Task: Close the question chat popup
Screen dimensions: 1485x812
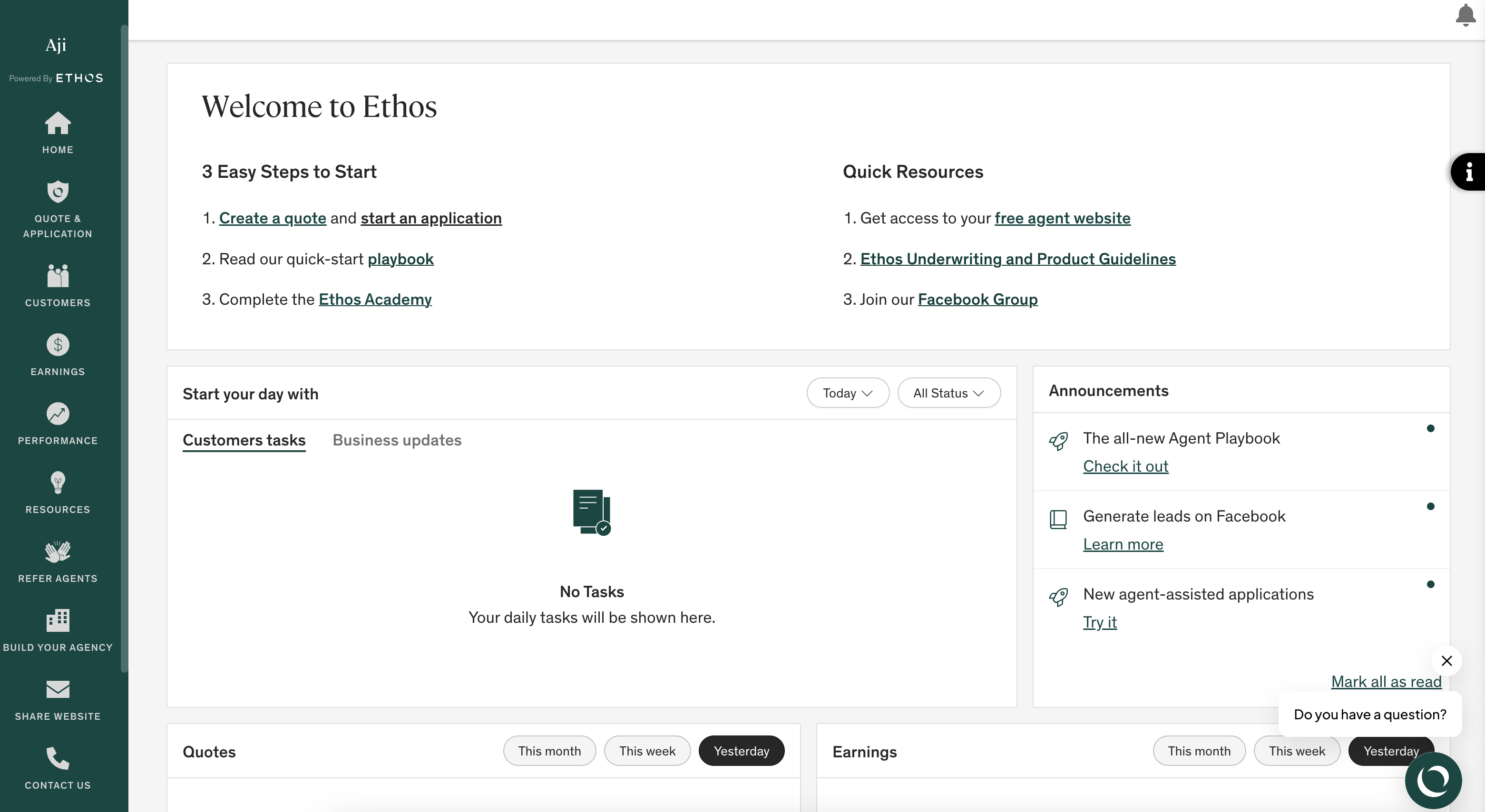Action: click(x=1446, y=660)
